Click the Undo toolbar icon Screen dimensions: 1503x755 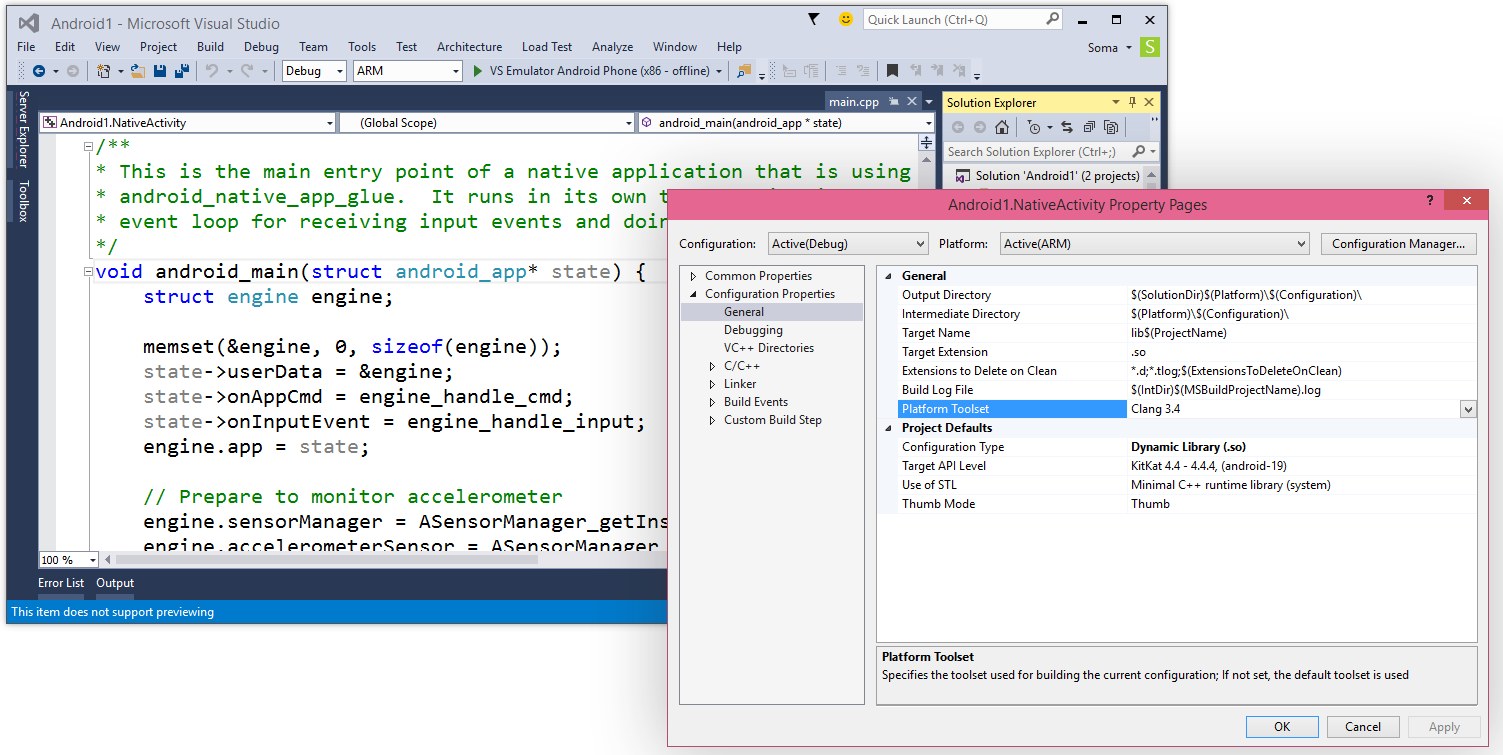tap(212, 71)
